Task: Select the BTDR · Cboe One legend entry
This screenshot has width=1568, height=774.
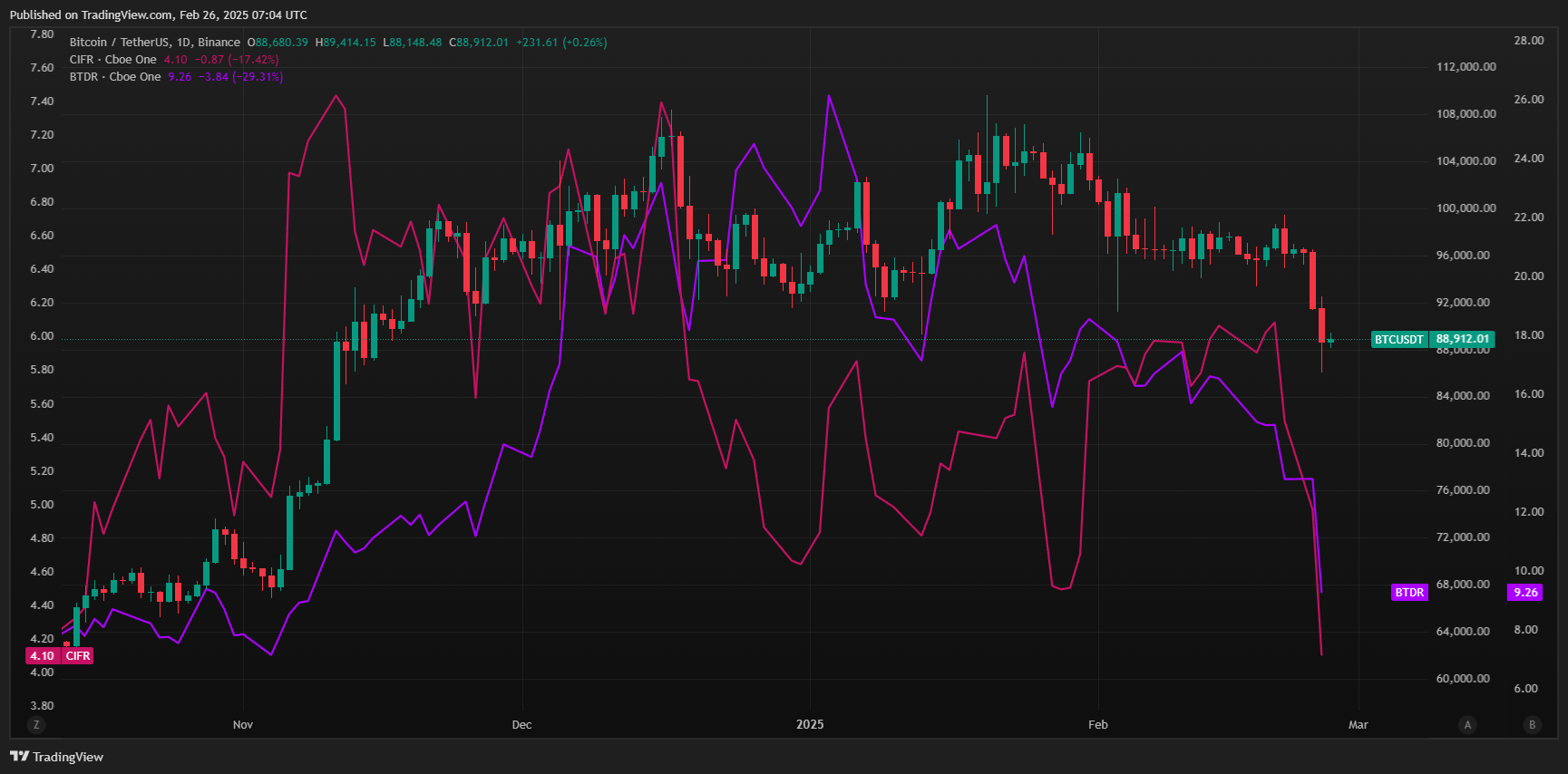Action: click(x=115, y=77)
